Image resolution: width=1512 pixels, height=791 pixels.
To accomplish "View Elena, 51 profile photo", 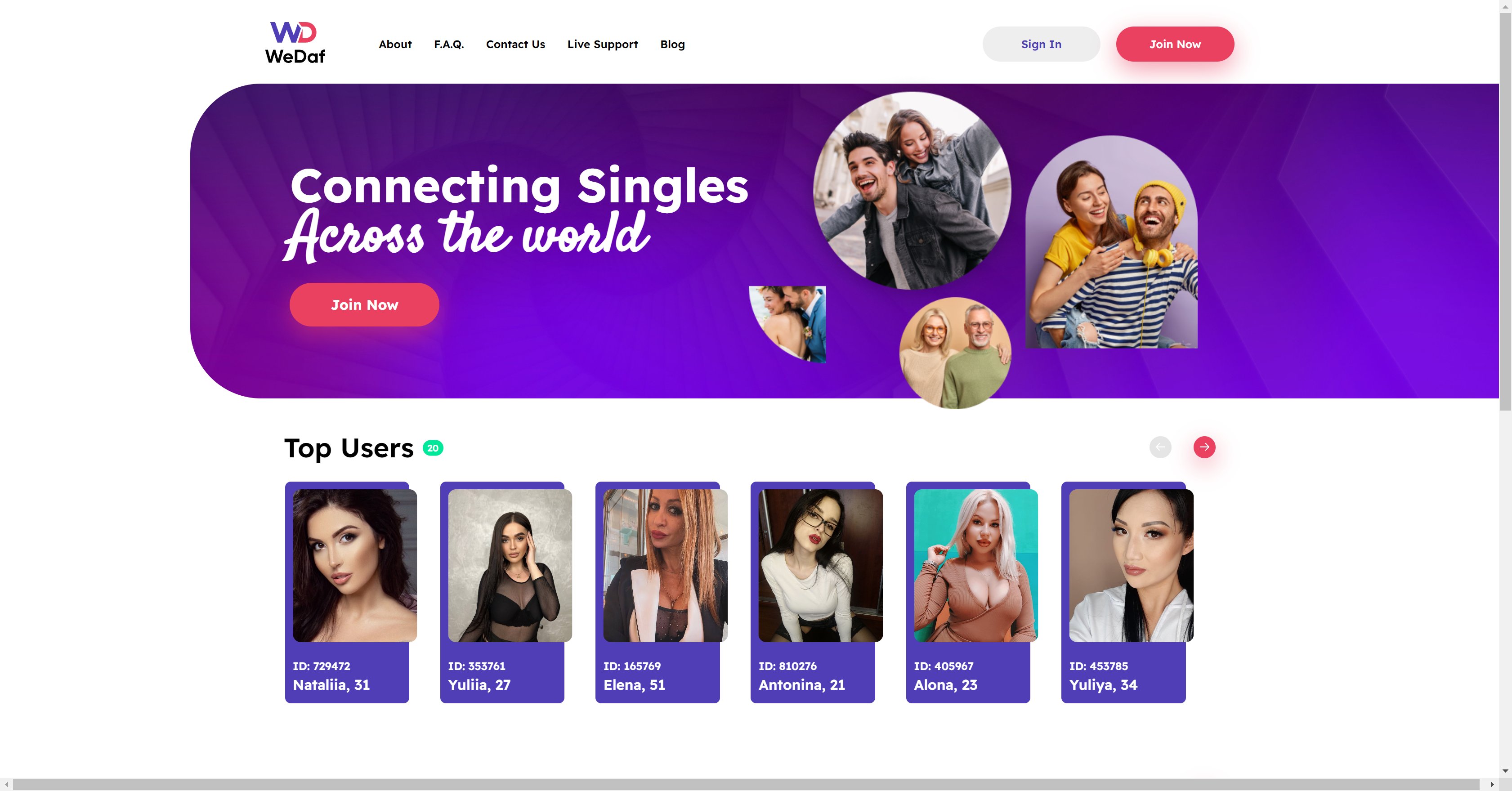I will click(665, 565).
